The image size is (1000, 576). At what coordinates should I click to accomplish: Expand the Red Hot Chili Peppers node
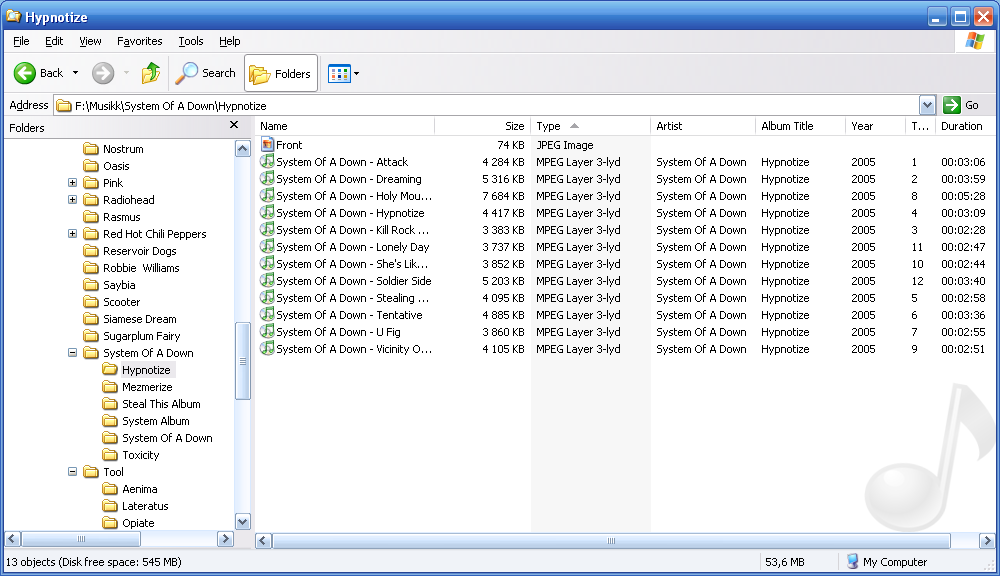click(72, 234)
